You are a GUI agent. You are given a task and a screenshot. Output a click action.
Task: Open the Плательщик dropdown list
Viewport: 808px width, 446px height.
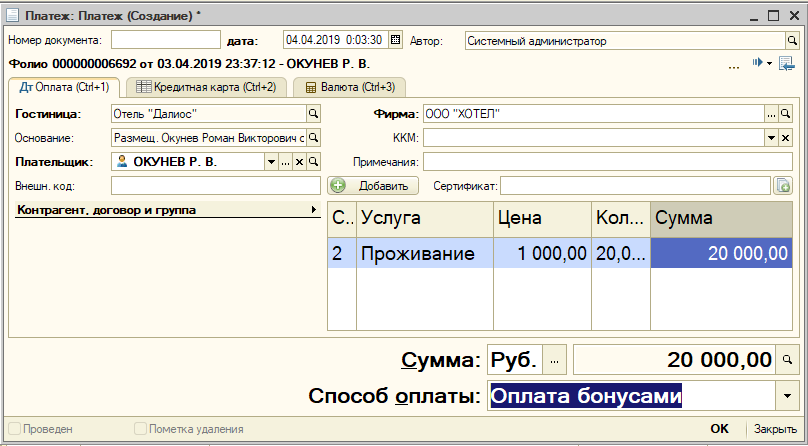pyautogui.click(x=272, y=162)
